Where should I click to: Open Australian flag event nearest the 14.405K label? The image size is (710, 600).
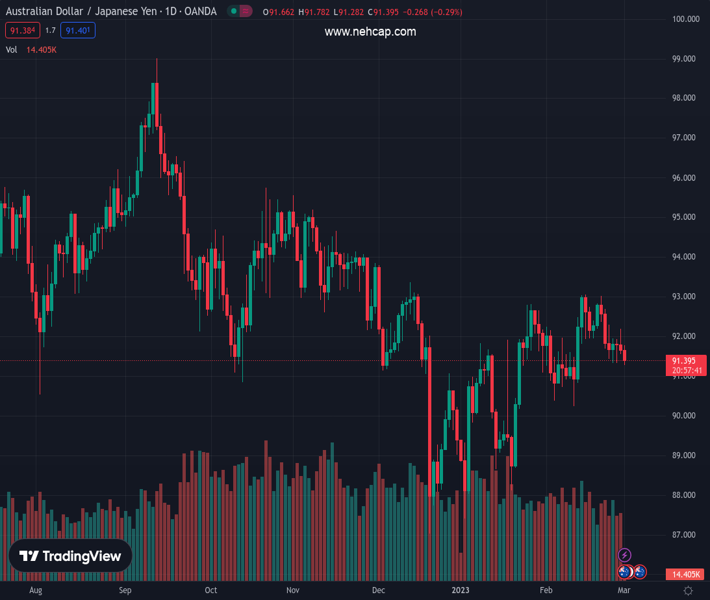(x=640, y=572)
